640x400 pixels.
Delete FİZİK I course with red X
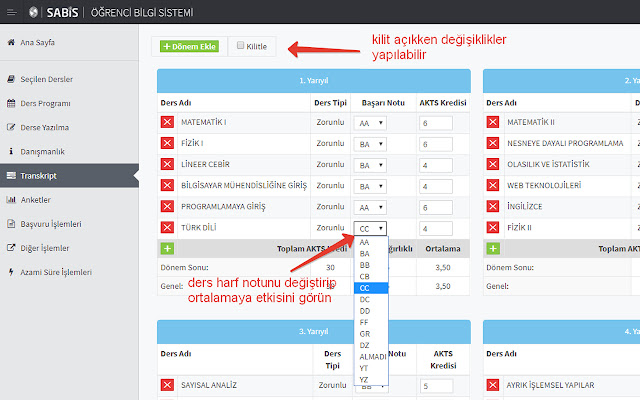[x=167, y=143]
